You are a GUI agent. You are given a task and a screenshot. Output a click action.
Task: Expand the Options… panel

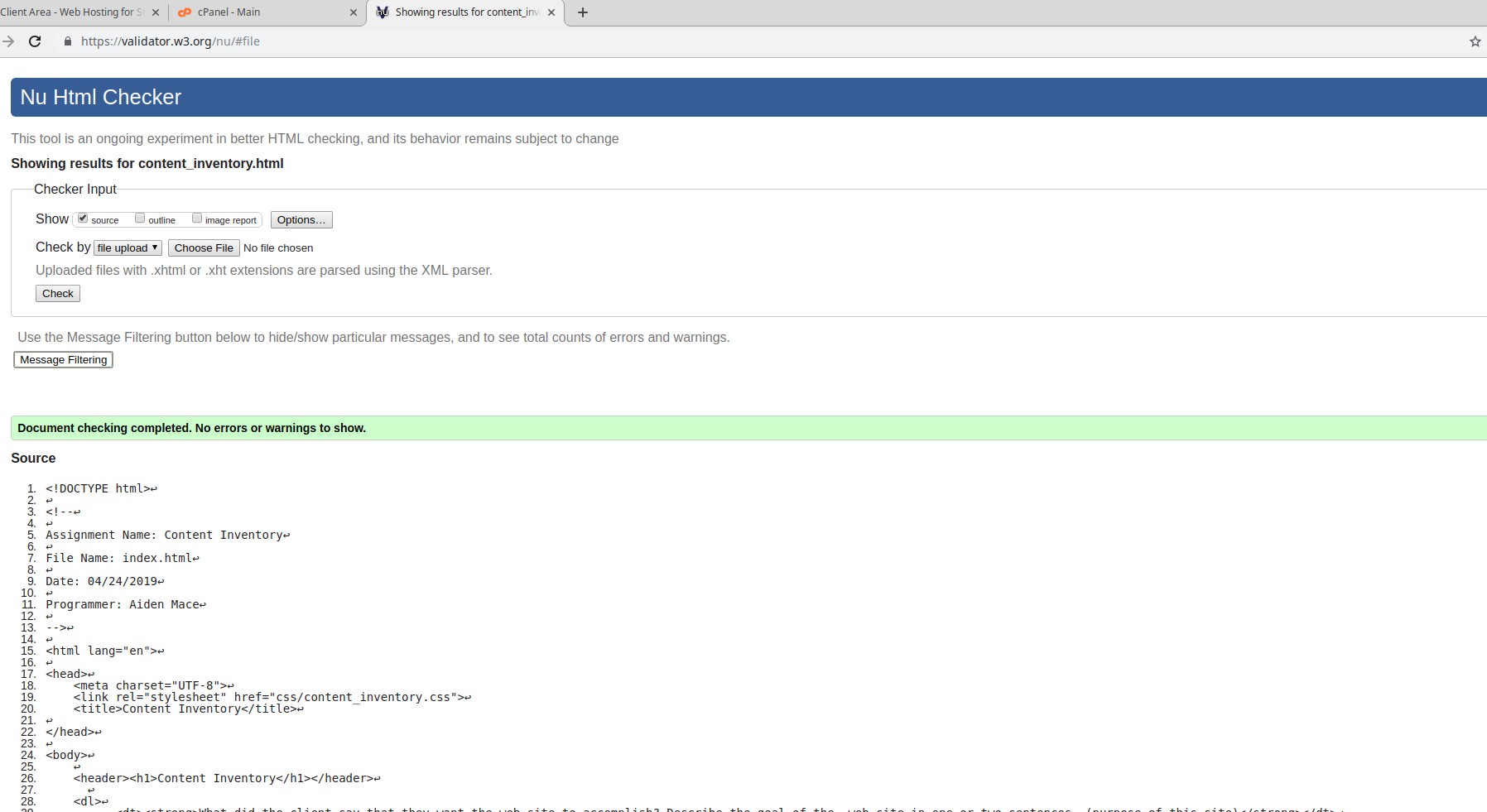click(x=301, y=219)
